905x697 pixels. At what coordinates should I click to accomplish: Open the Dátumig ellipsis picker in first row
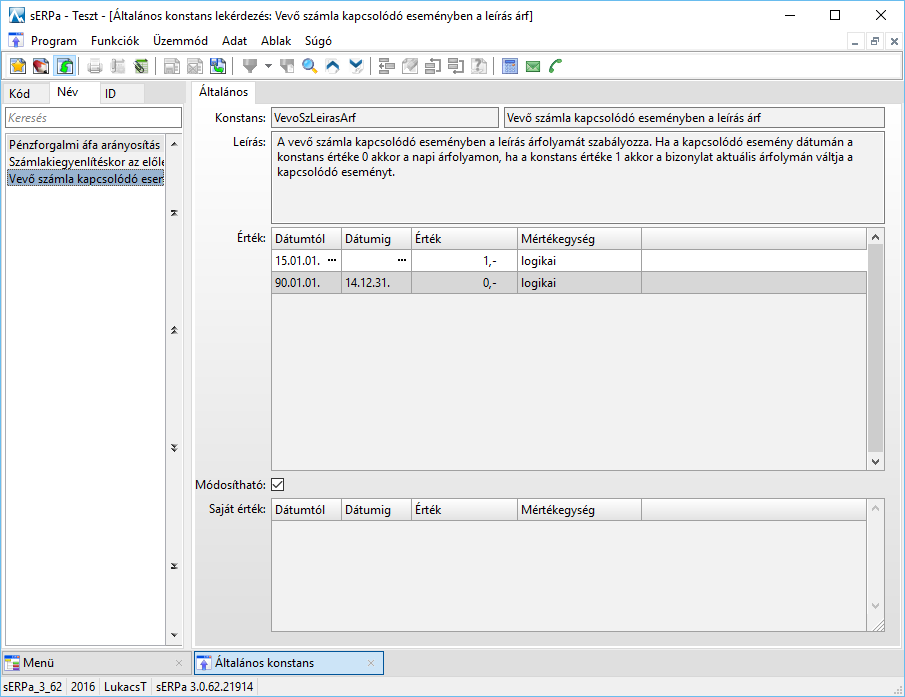coord(401,260)
